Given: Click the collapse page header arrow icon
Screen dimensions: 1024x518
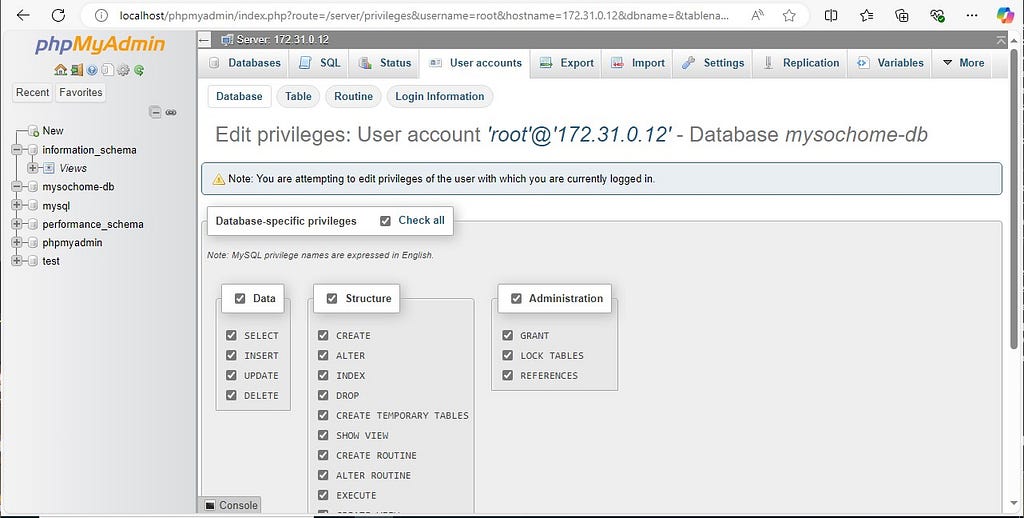Looking at the screenshot, I should (1001, 40).
